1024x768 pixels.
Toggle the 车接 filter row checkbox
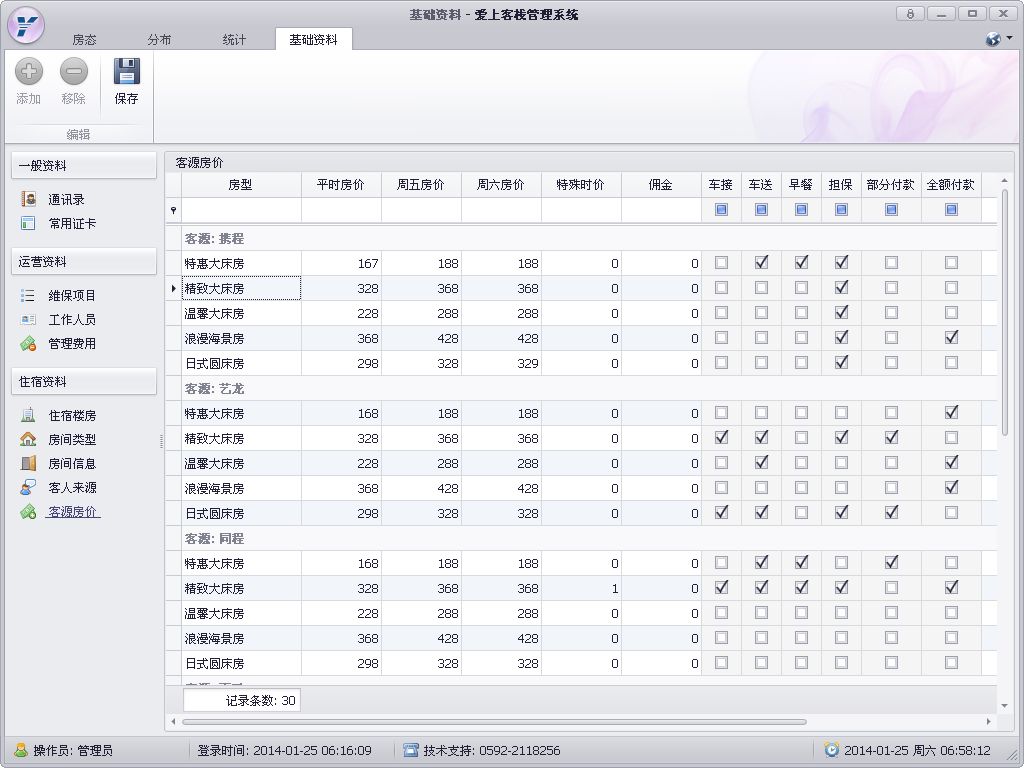click(x=721, y=210)
